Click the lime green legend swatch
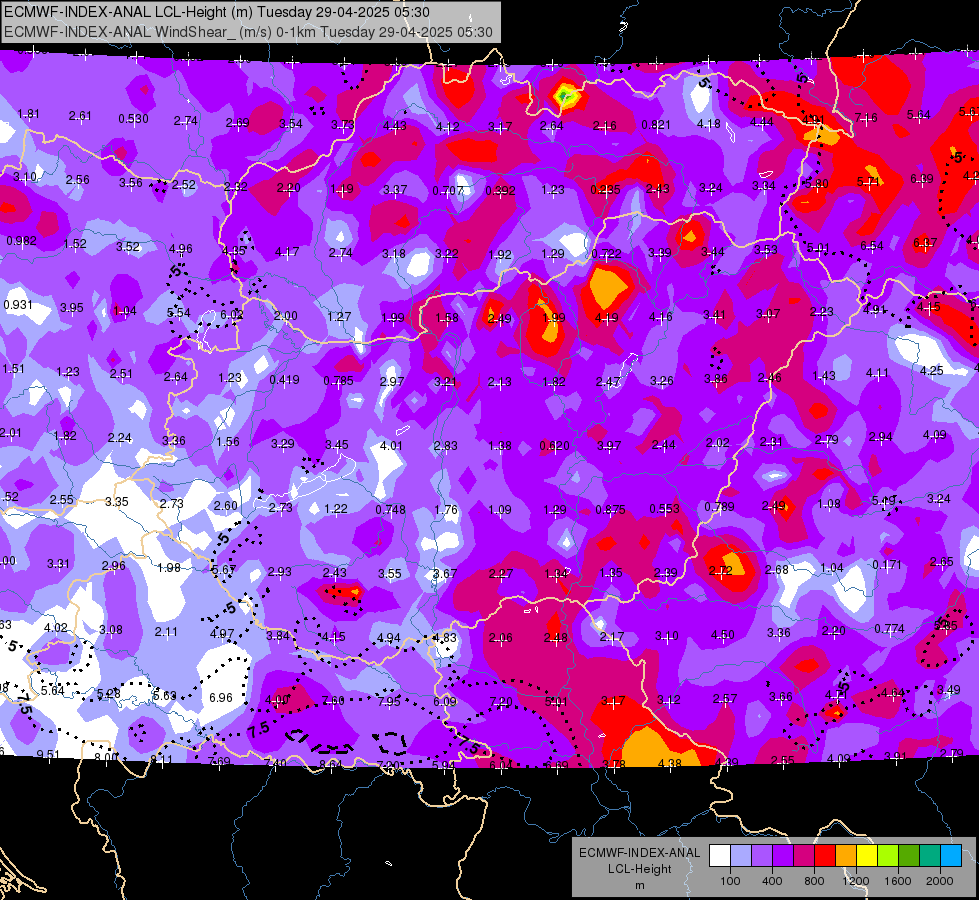 [888, 855]
